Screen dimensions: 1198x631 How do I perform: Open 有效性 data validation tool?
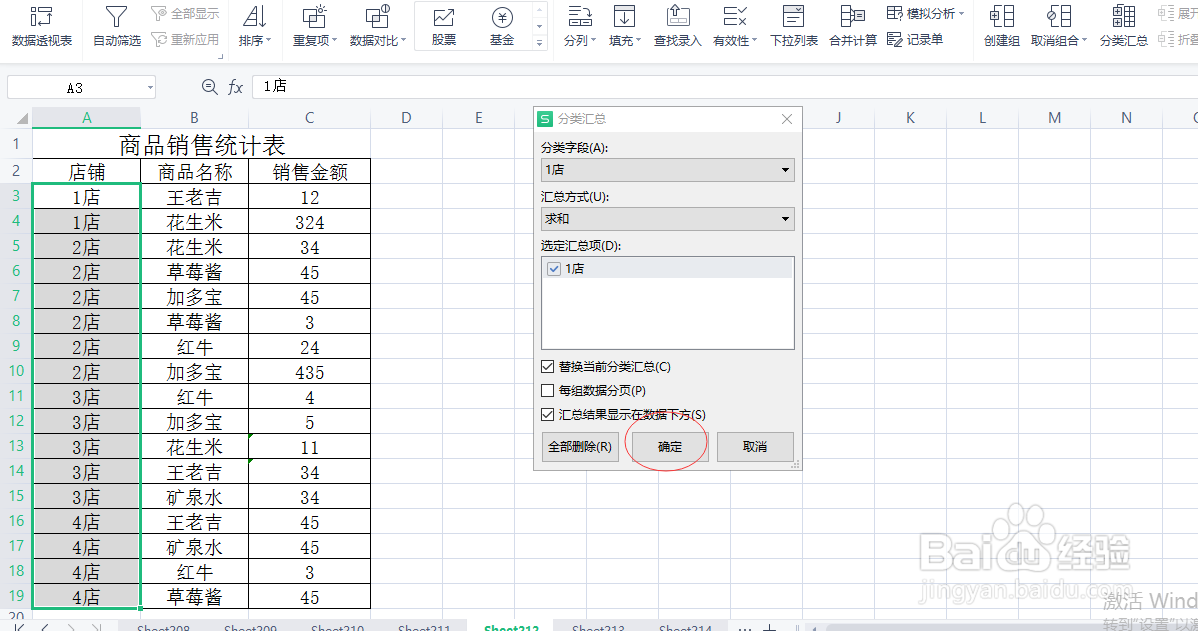(x=734, y=25)
